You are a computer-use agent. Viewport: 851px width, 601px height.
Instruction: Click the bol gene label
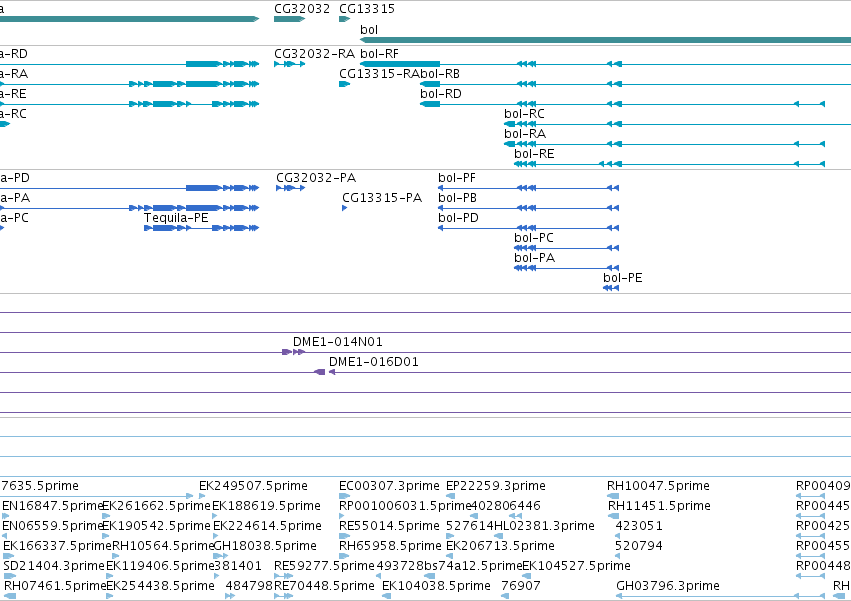pos(369,30)
